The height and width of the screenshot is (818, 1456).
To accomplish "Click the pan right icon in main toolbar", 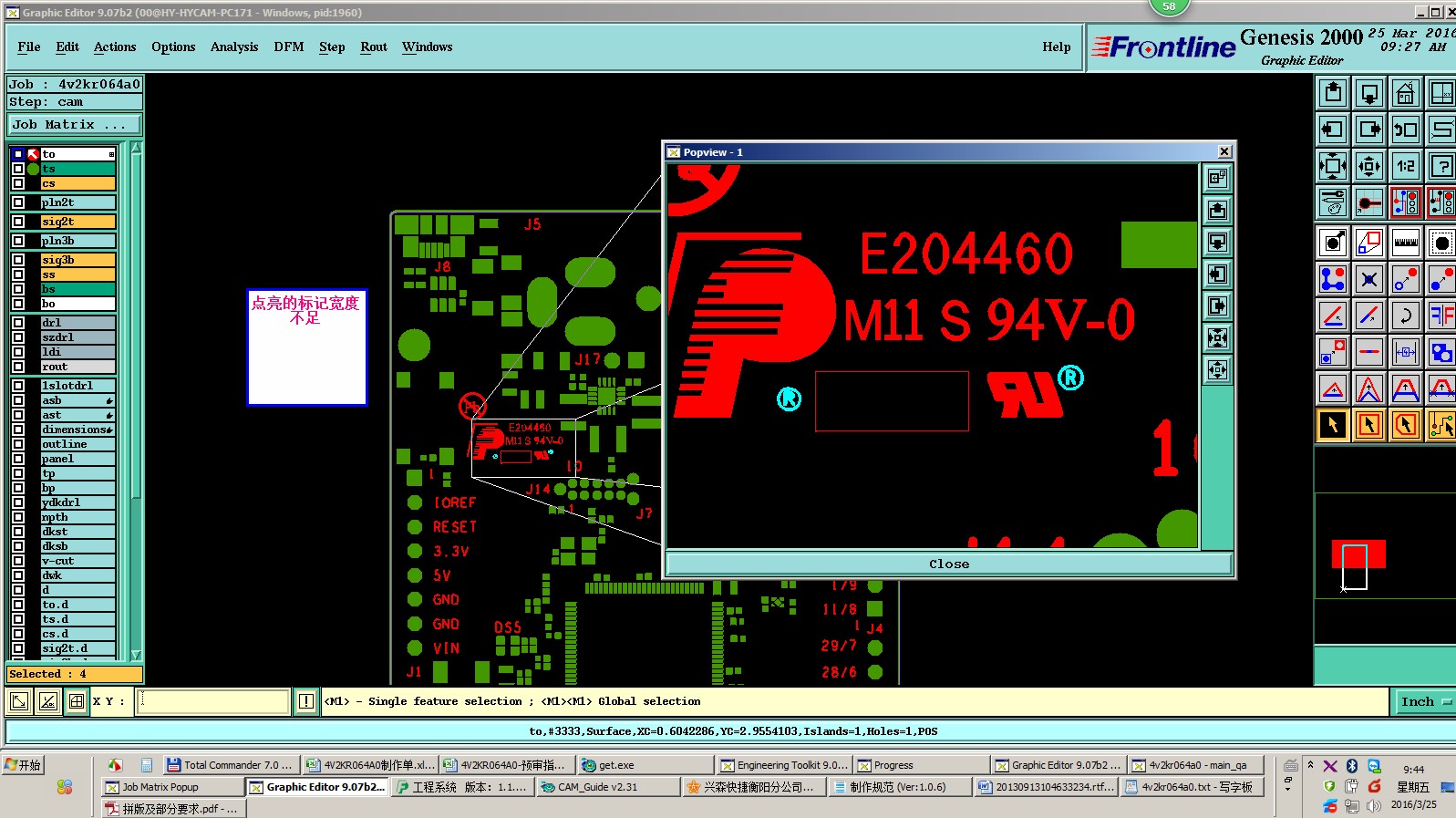I will pos(1369,129).
